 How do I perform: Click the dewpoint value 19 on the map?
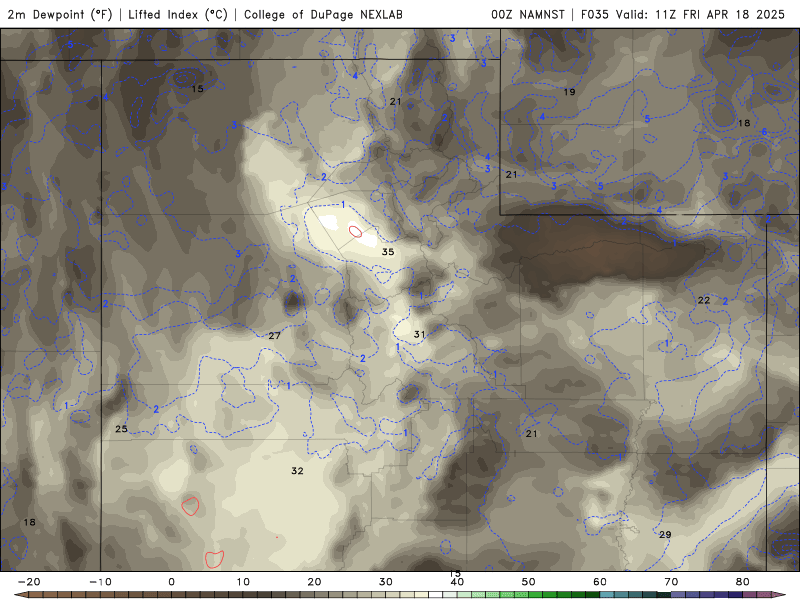click(569, 92)
